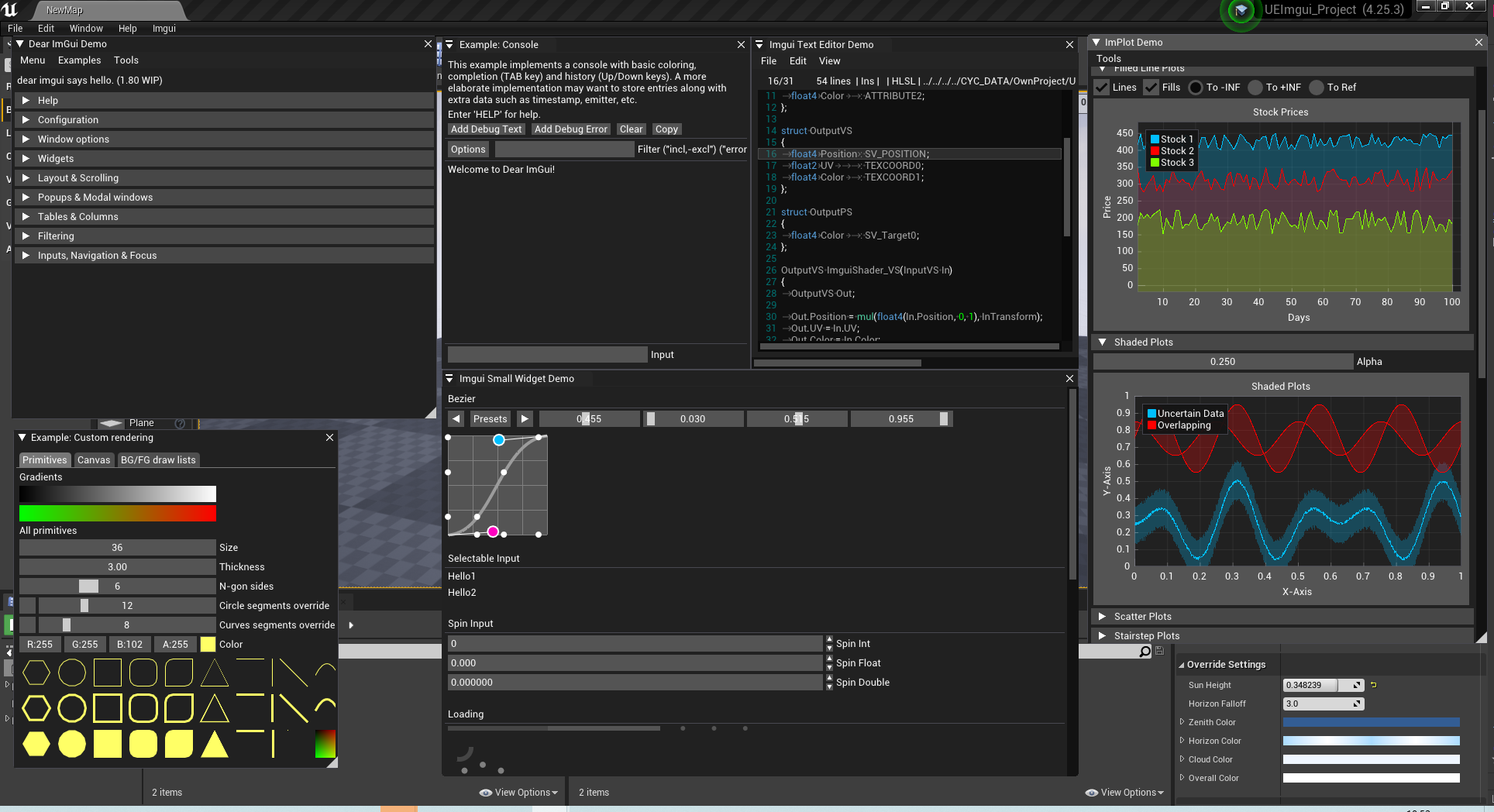Click the Plane actor help question icon
This screenshot has height=812, width=1494.
click(x=180, y=424)
